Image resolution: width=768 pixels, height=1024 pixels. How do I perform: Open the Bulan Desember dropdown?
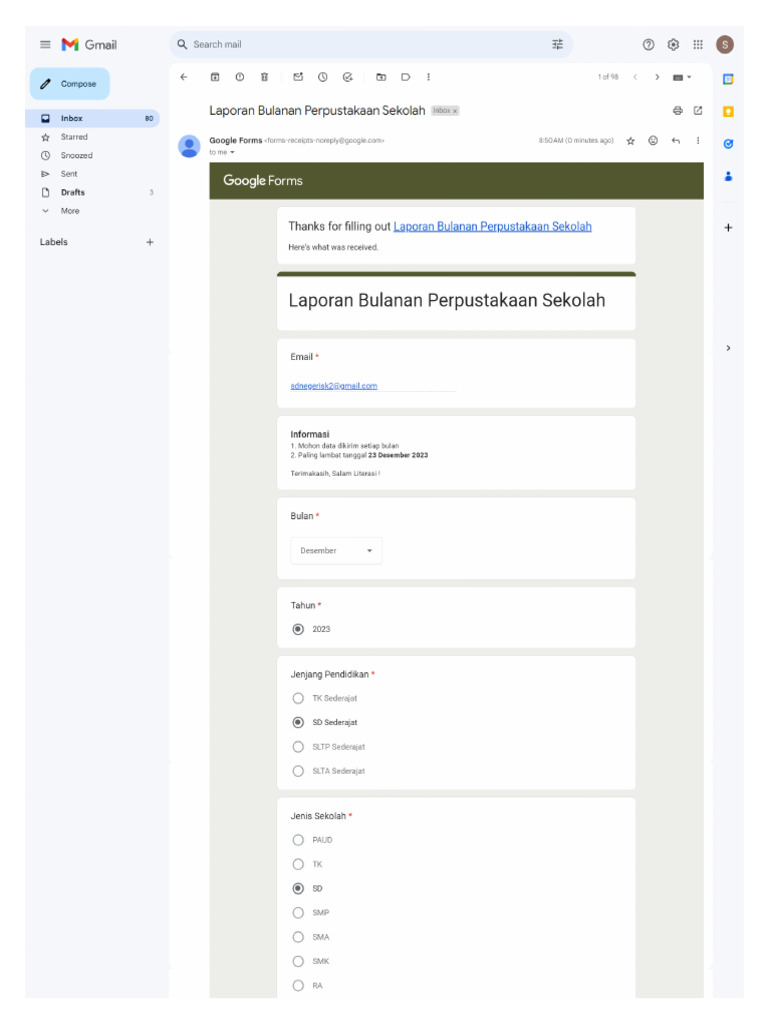[336, 551]
